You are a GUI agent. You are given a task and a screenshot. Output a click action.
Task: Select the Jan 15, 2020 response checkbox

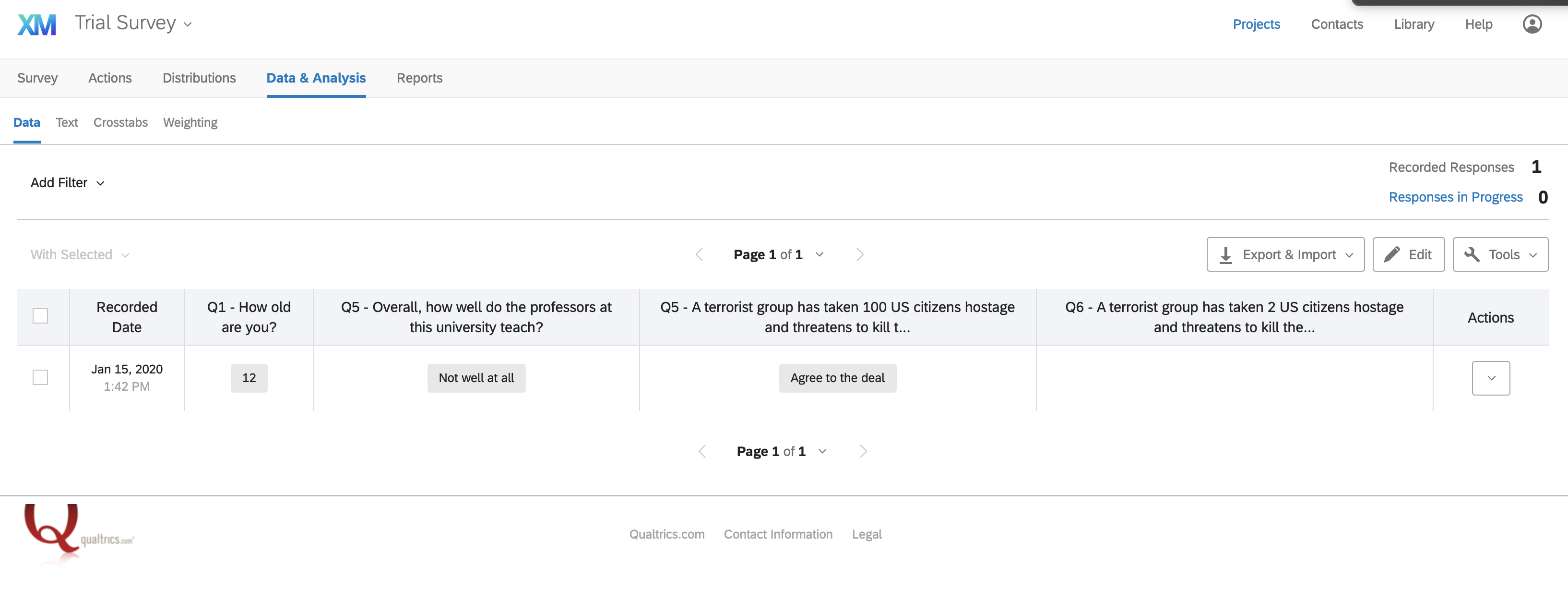[40, 377]
